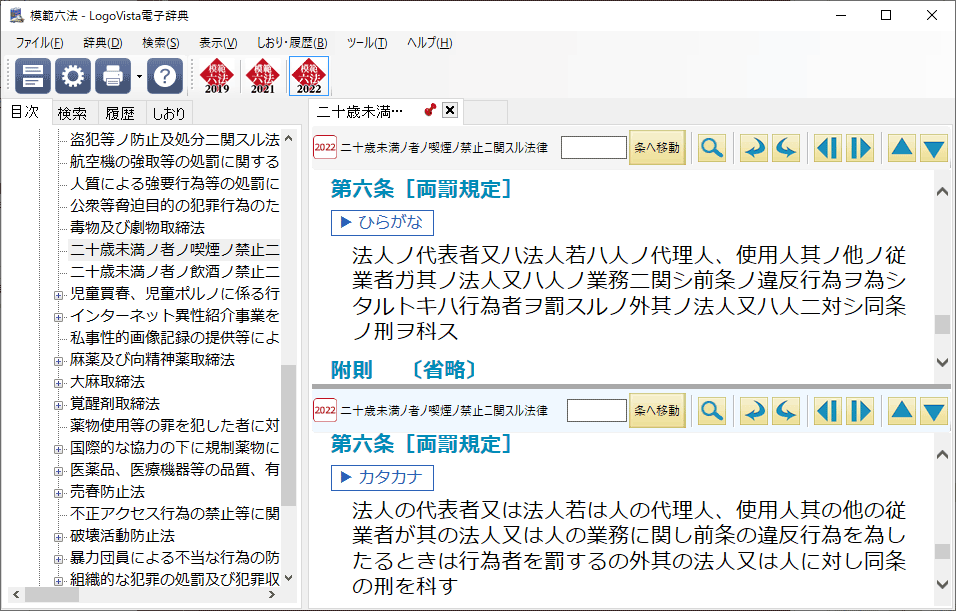Screen dimensions: 956x611
Task: Open the print options dropdown arrow
Action: click(x=139, y=76)
